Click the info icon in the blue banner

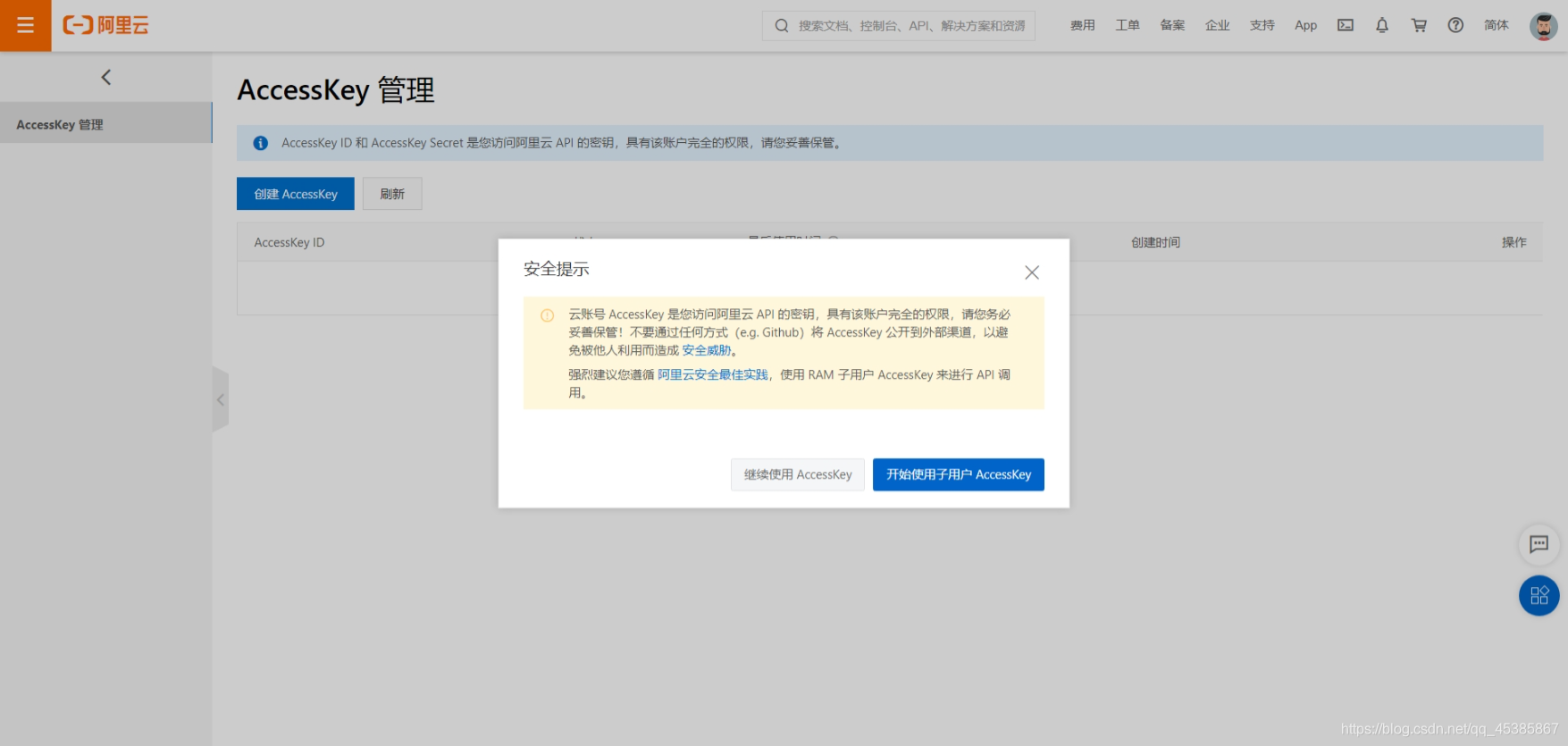[x=261, y=143]
